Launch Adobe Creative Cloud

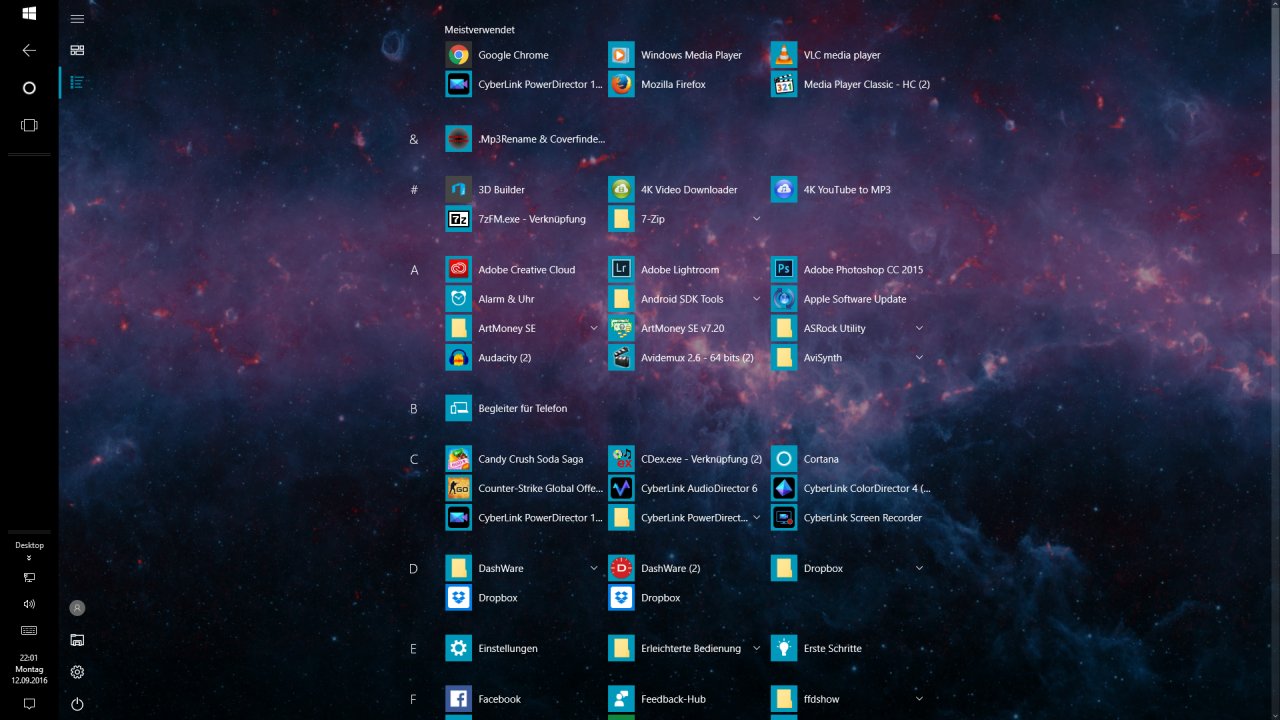coord(523,269)
